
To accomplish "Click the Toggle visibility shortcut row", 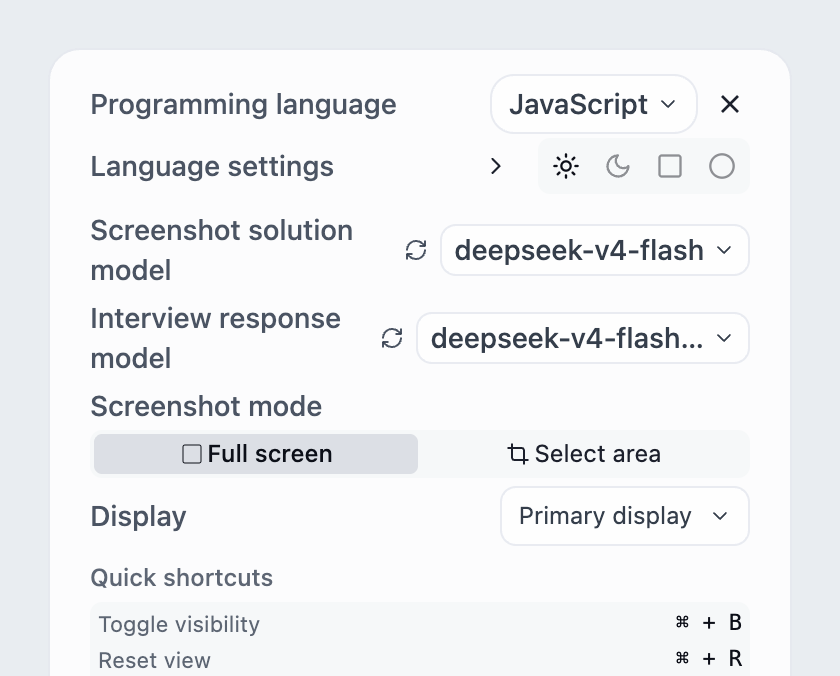I will (420, 624).
